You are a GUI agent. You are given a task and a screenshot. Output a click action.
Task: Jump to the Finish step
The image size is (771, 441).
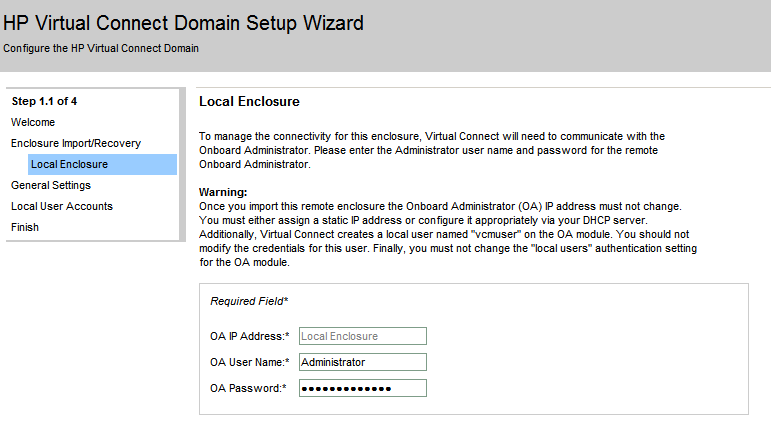click(25, 227)
